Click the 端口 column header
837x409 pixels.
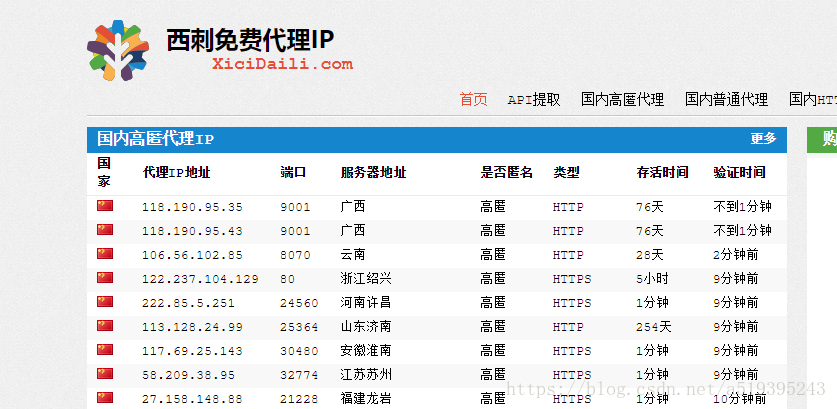(293, 172)
